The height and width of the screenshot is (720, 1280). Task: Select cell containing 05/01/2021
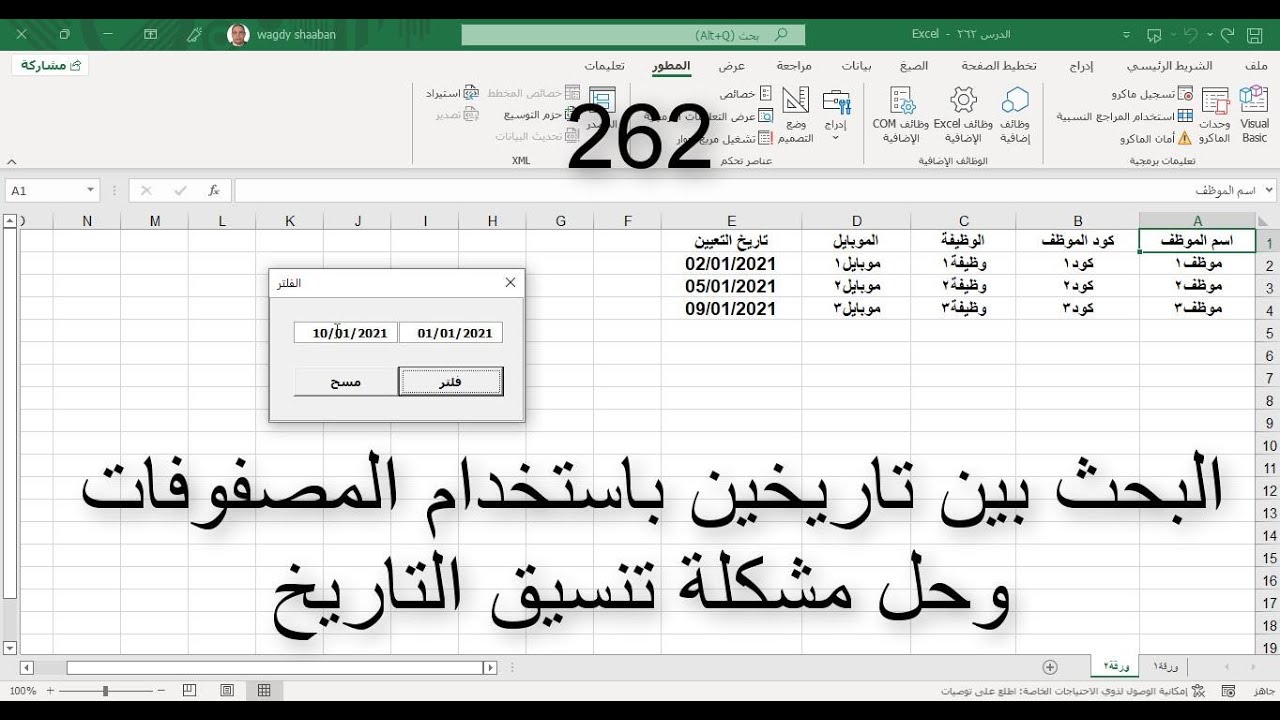(x=732, y=286)
